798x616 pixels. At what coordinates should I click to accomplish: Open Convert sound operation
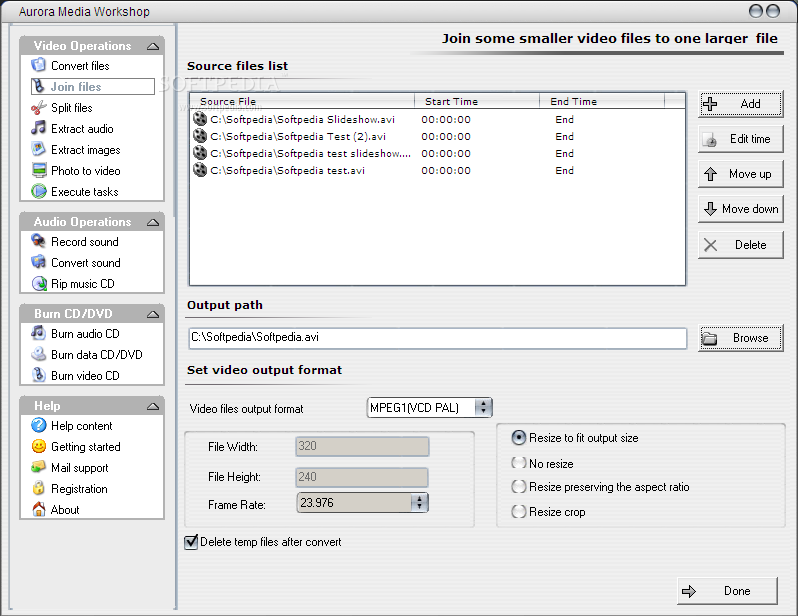pos(86,262)
